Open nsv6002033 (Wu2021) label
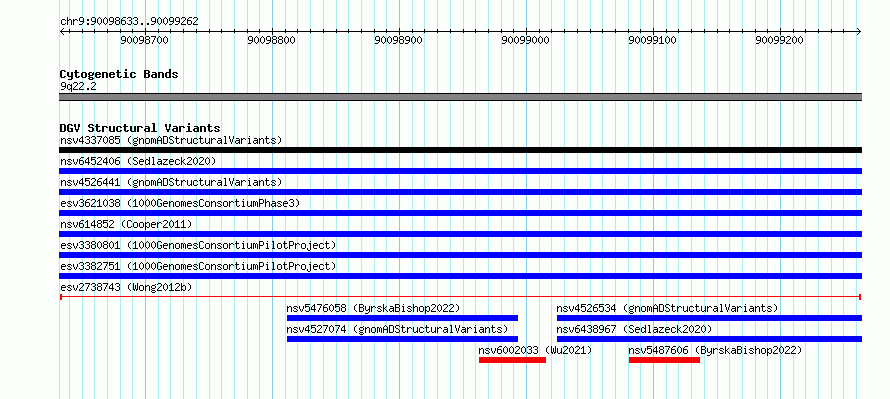890x399 pixels. (x=535, y=350)
